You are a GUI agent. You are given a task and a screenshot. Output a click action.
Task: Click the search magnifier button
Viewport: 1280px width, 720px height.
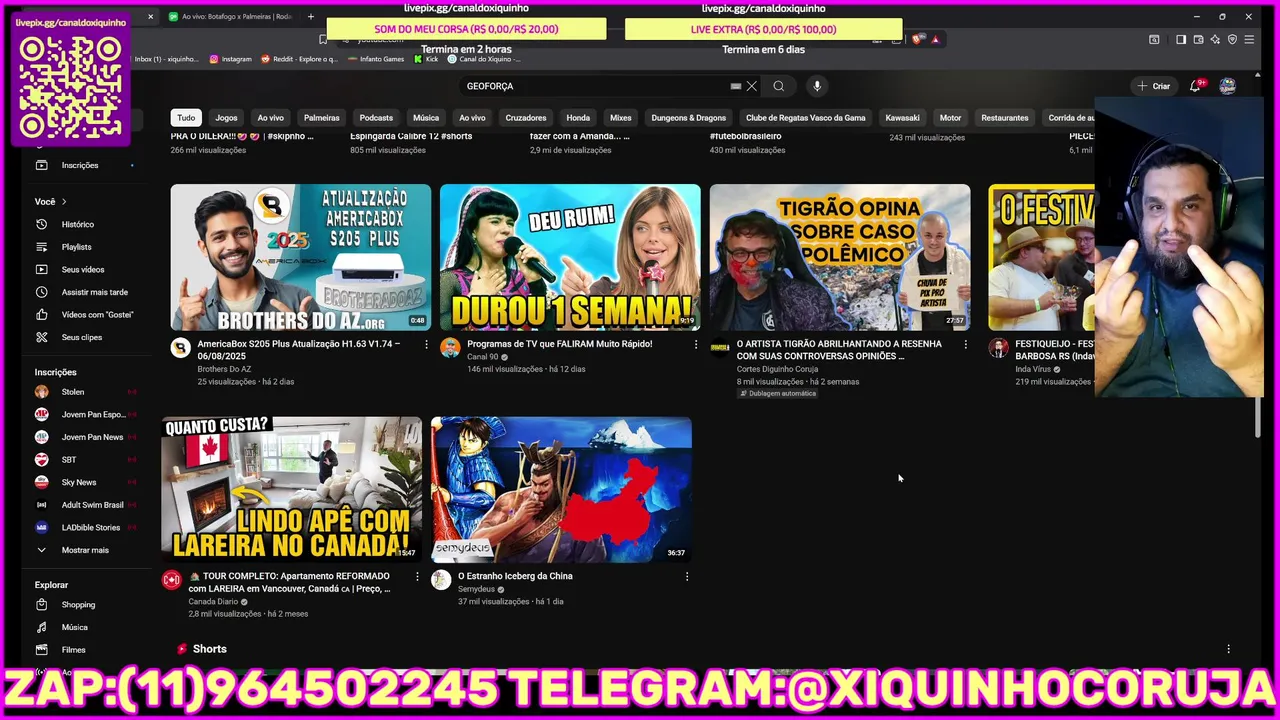pos(778,86)
